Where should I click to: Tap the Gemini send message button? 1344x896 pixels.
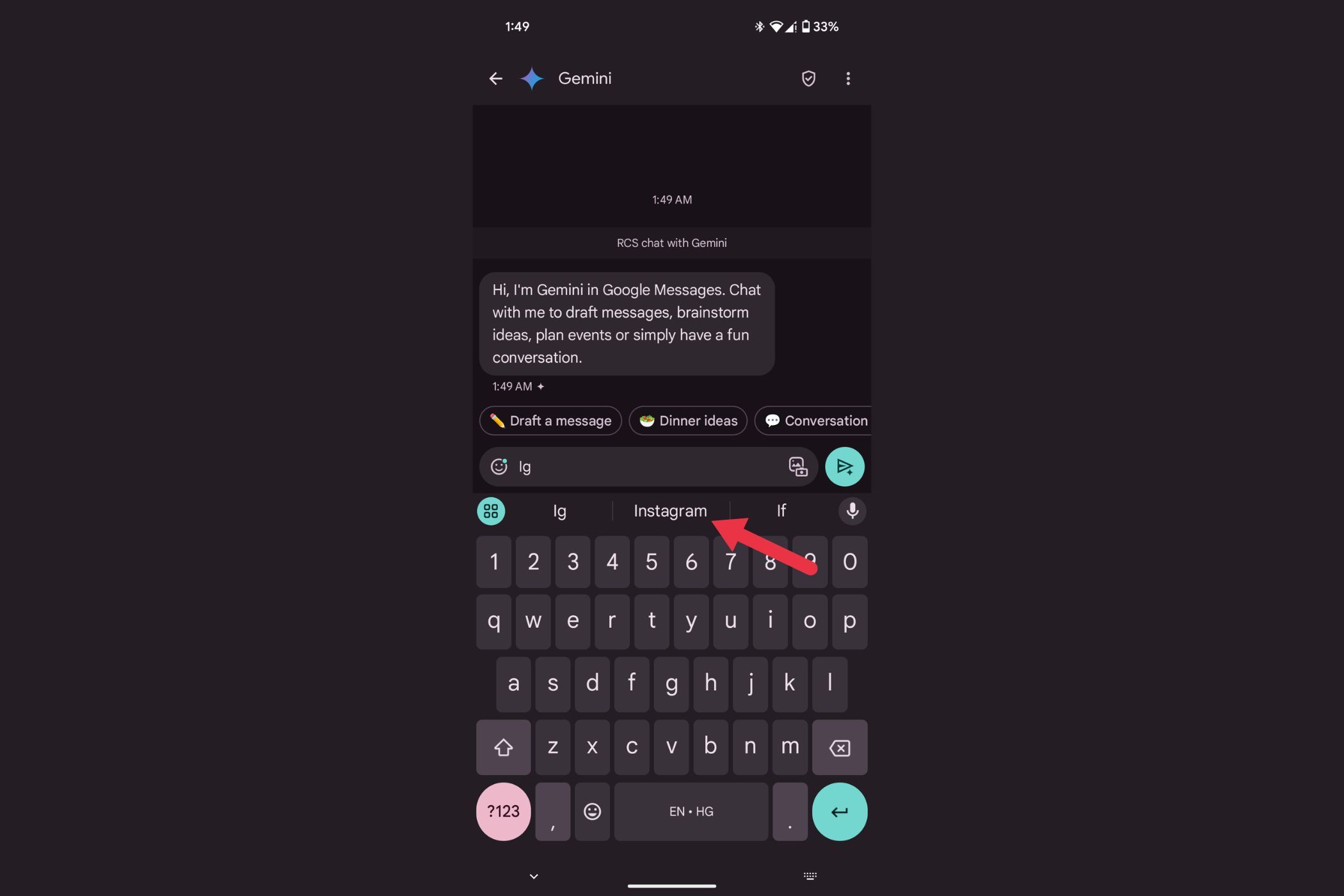tap(845, 466)
